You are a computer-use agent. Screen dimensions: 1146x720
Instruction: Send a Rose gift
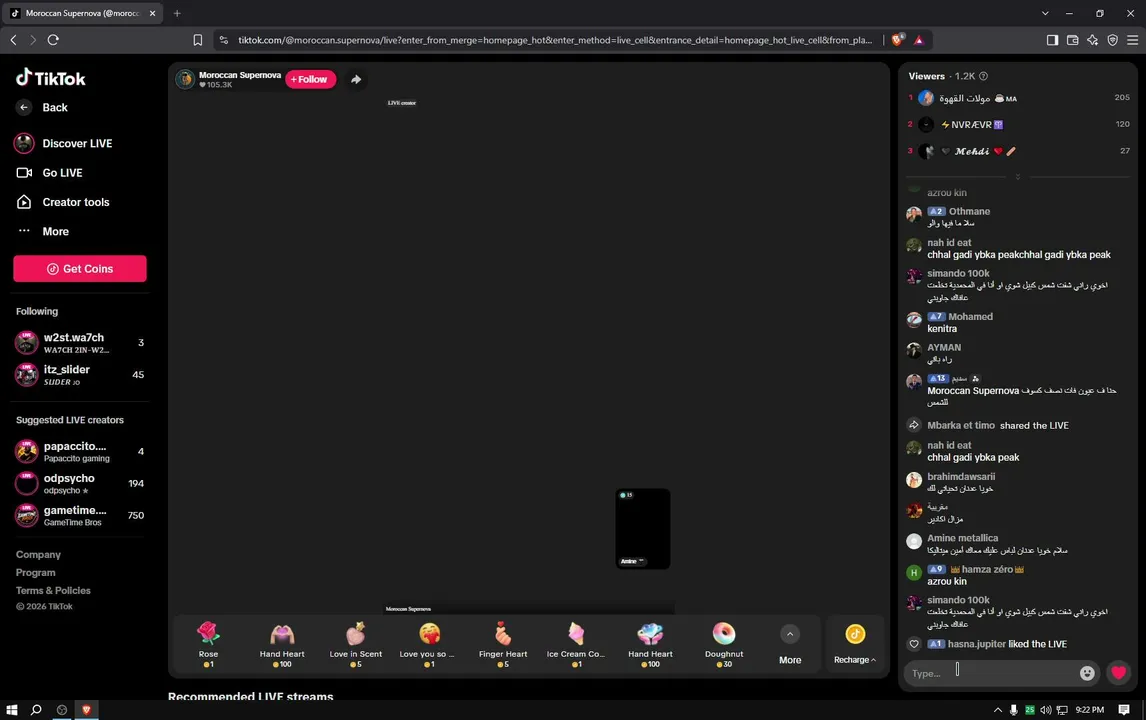(x=208, y=643)
